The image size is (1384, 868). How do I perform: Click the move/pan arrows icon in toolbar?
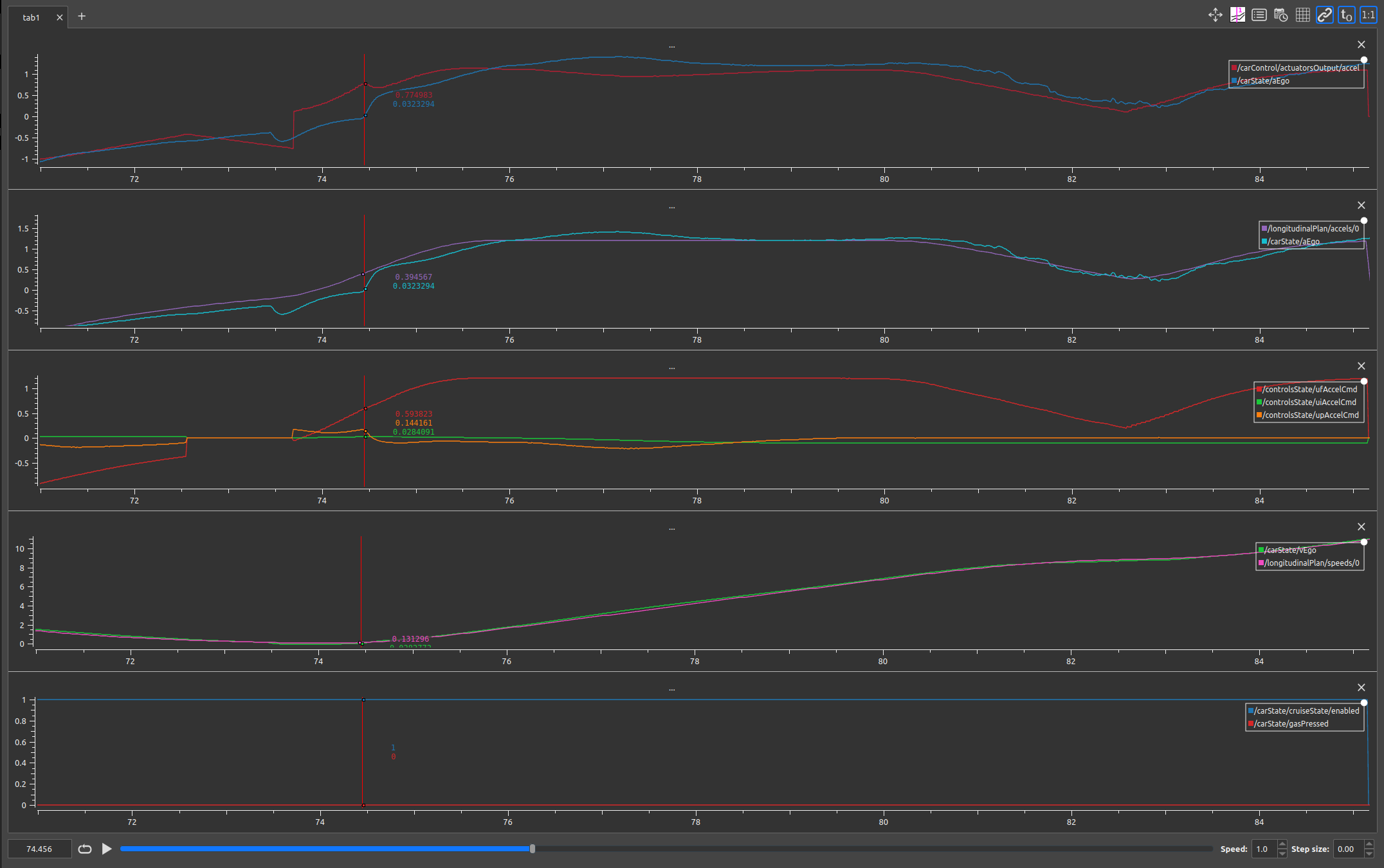point(1215,15)
